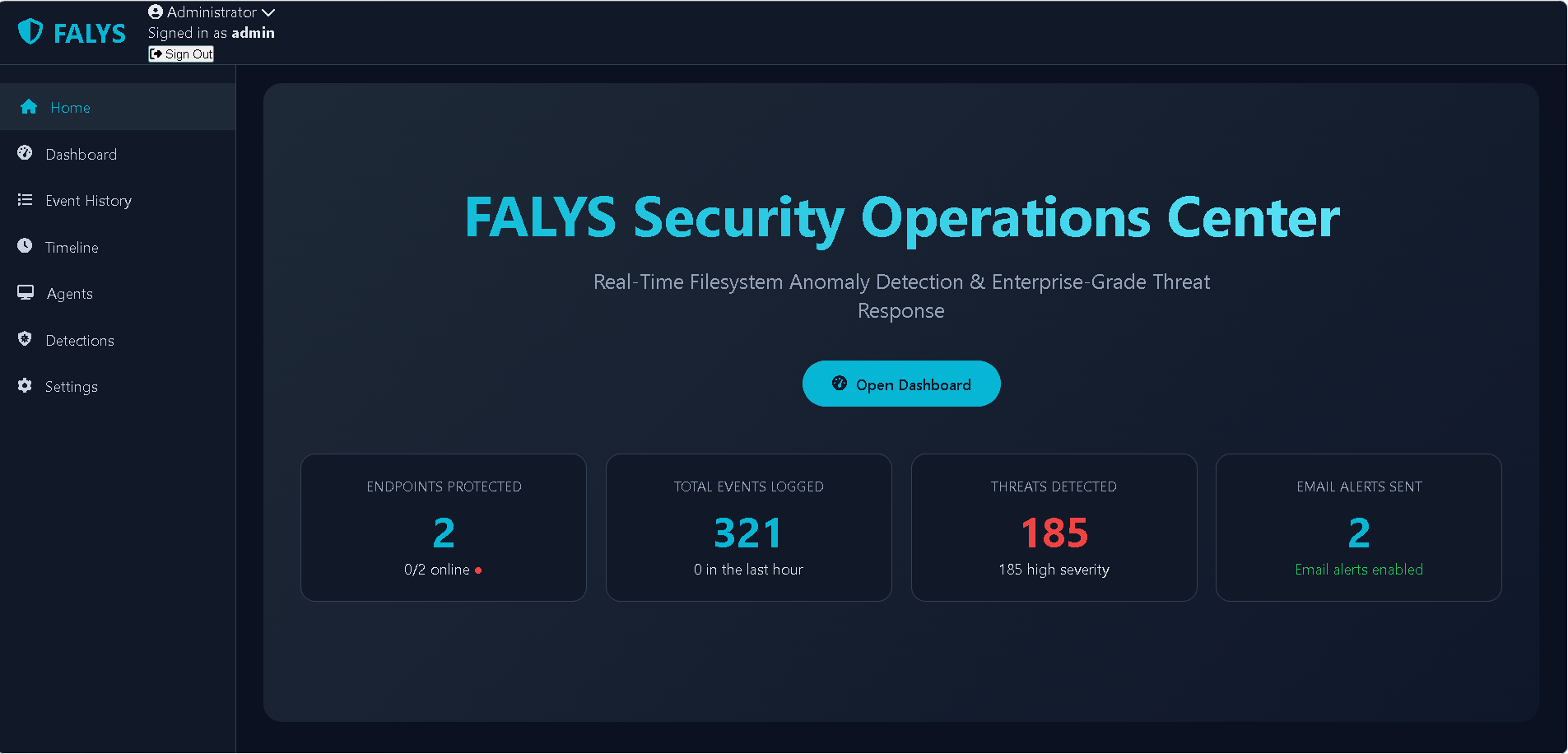Click the red 185 threats count

[x=1054, y=533]
